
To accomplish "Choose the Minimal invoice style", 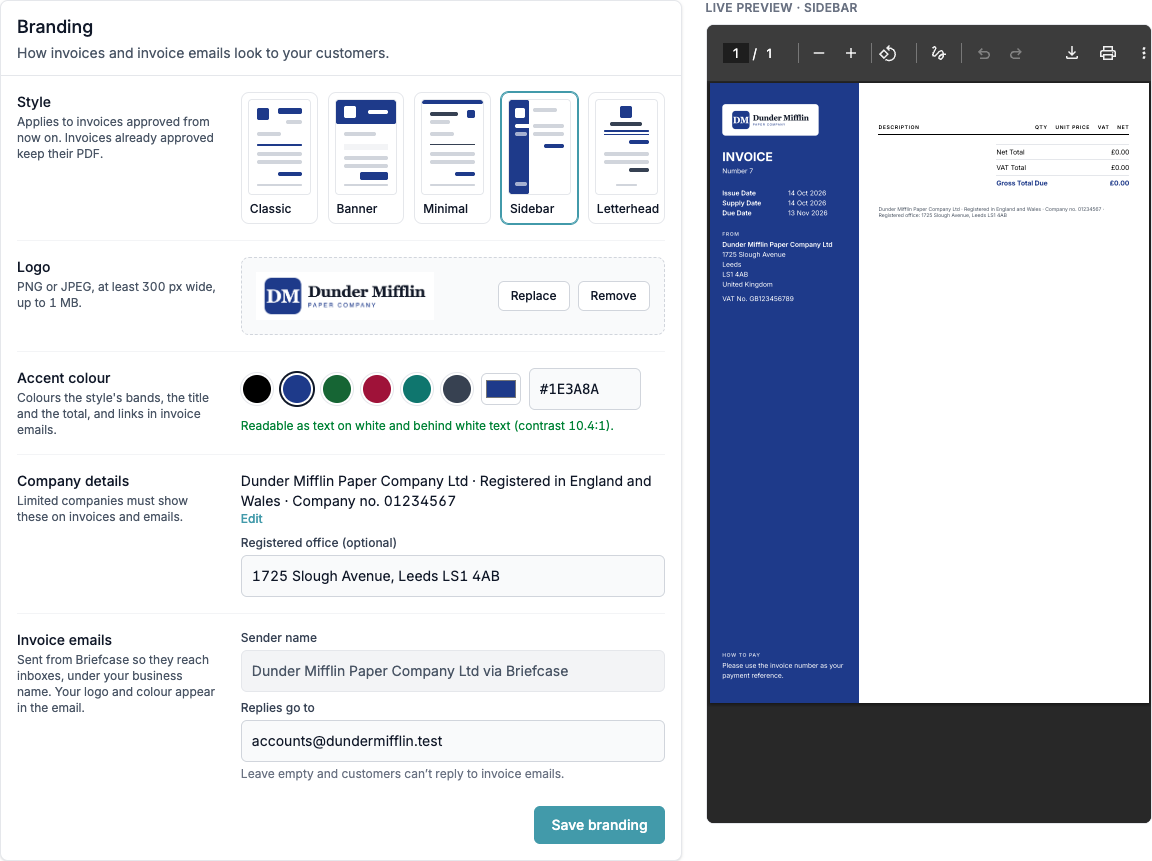I will pyautogui.click(x=453, y=158).
